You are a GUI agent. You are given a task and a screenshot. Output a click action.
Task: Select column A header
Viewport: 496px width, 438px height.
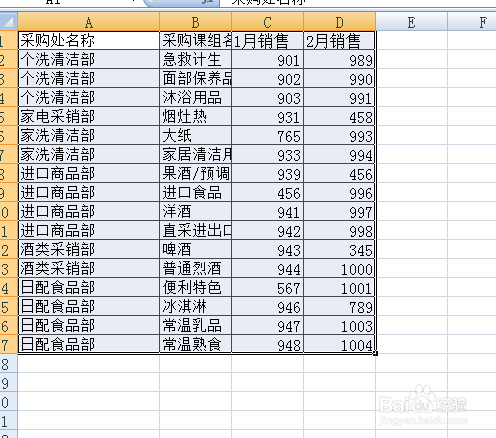[89, 22]
